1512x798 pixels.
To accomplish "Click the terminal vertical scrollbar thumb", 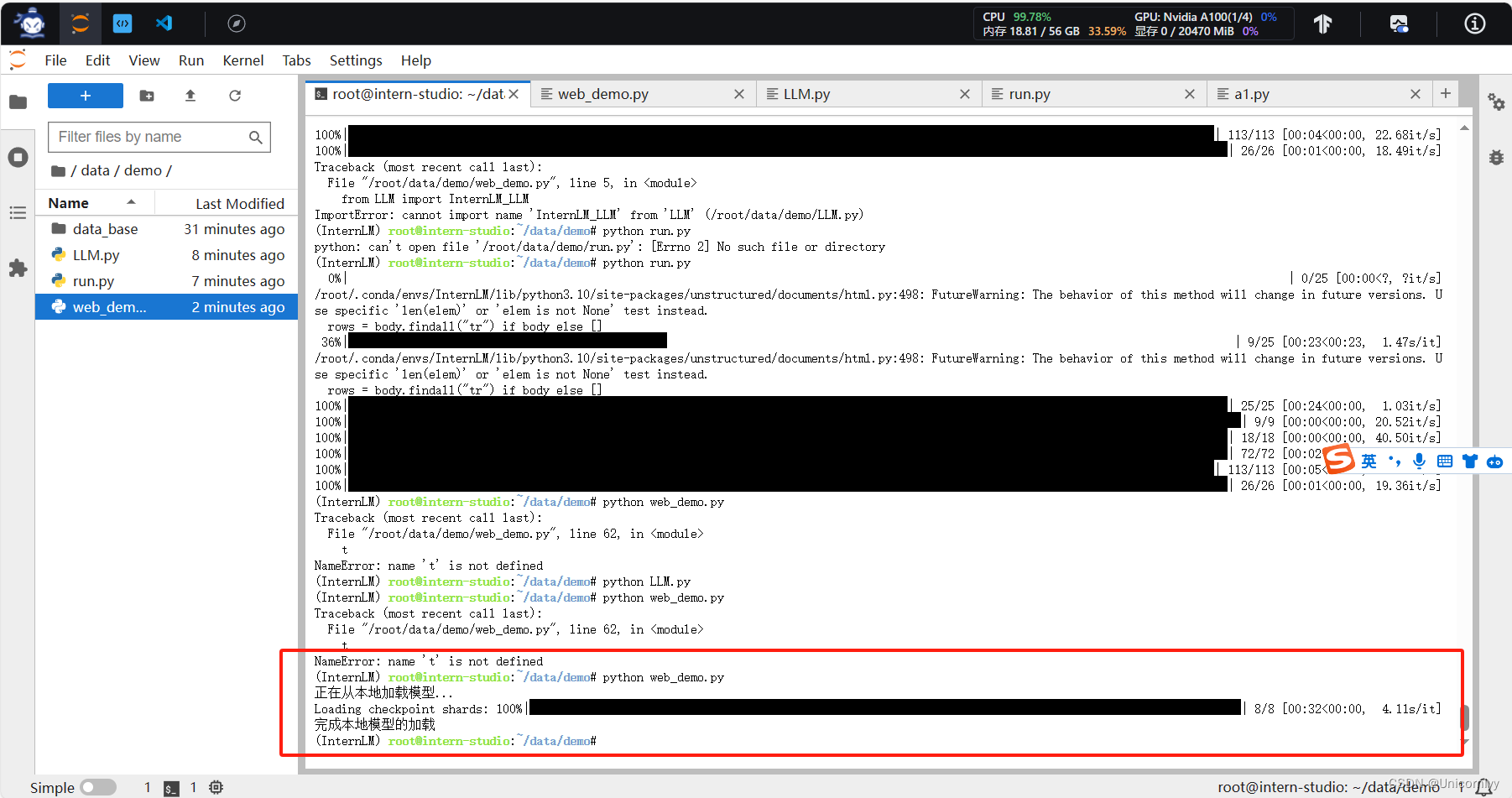I will [x=1464, y=717].
